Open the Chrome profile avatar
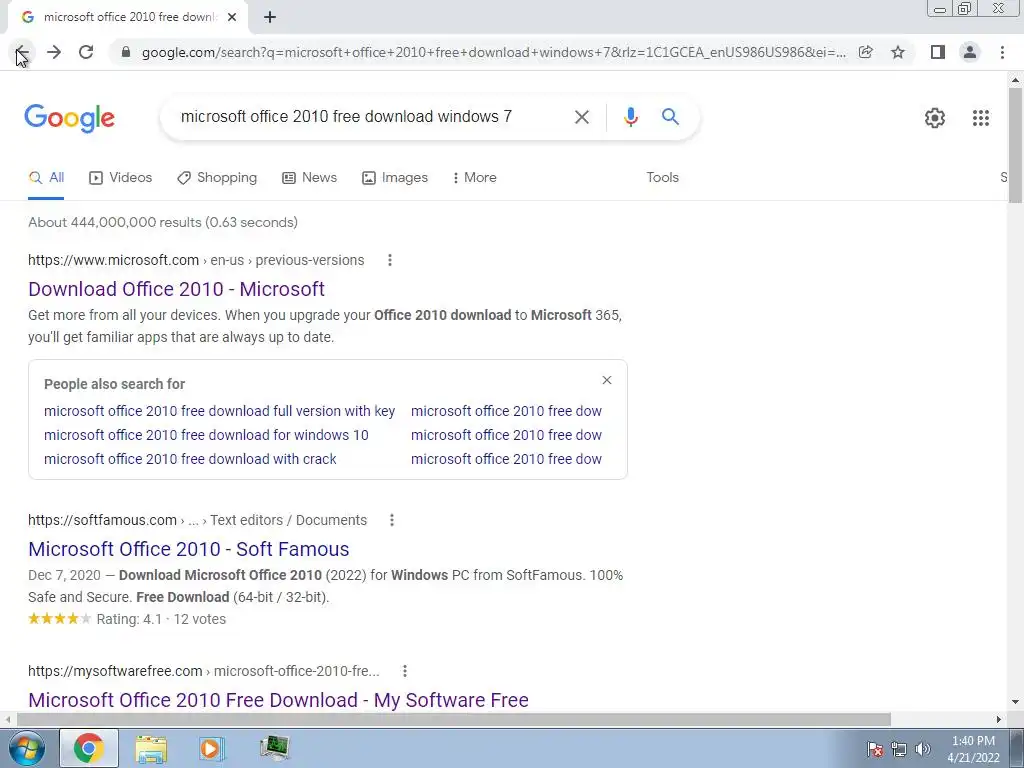The image size is (1024, 768). pos(970,52)
